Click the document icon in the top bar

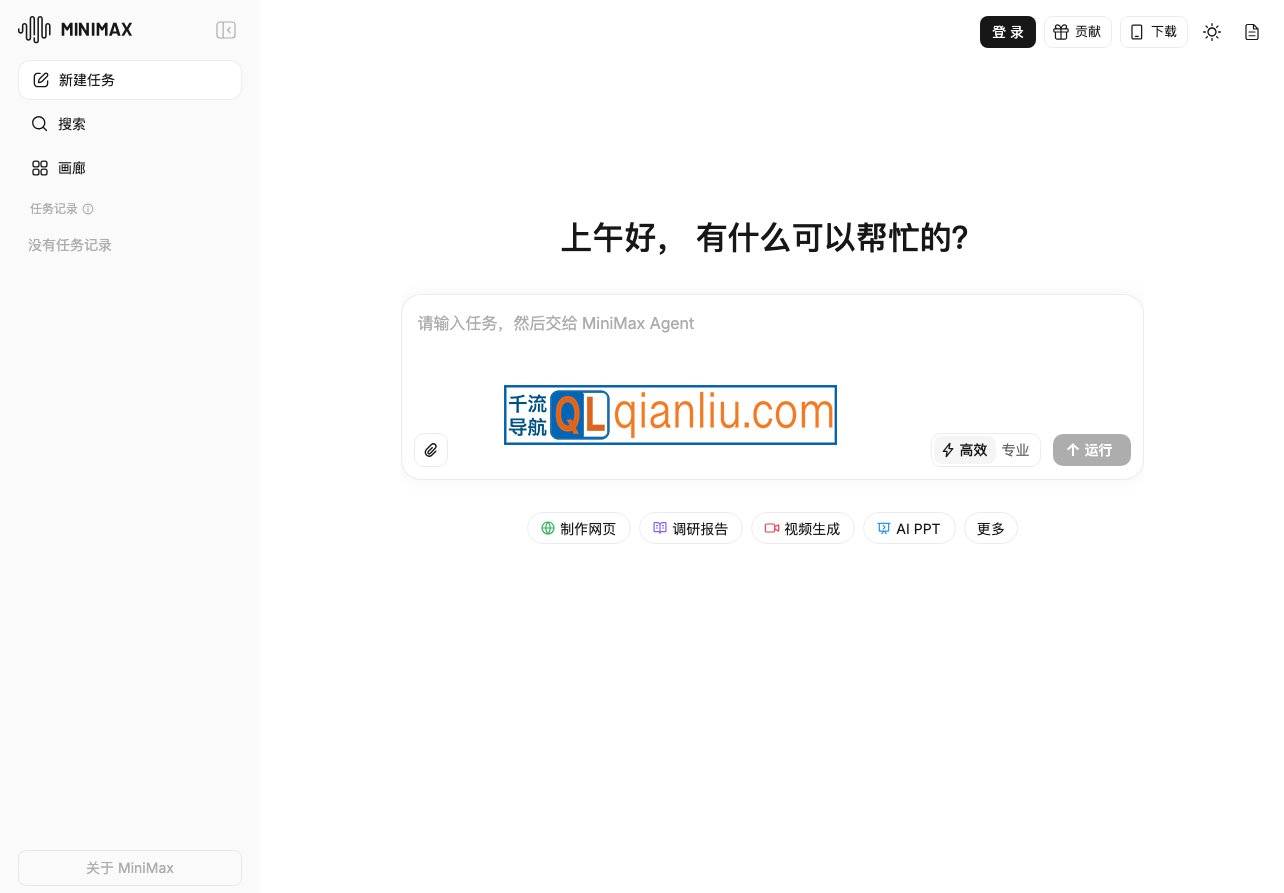point(1252,32)
